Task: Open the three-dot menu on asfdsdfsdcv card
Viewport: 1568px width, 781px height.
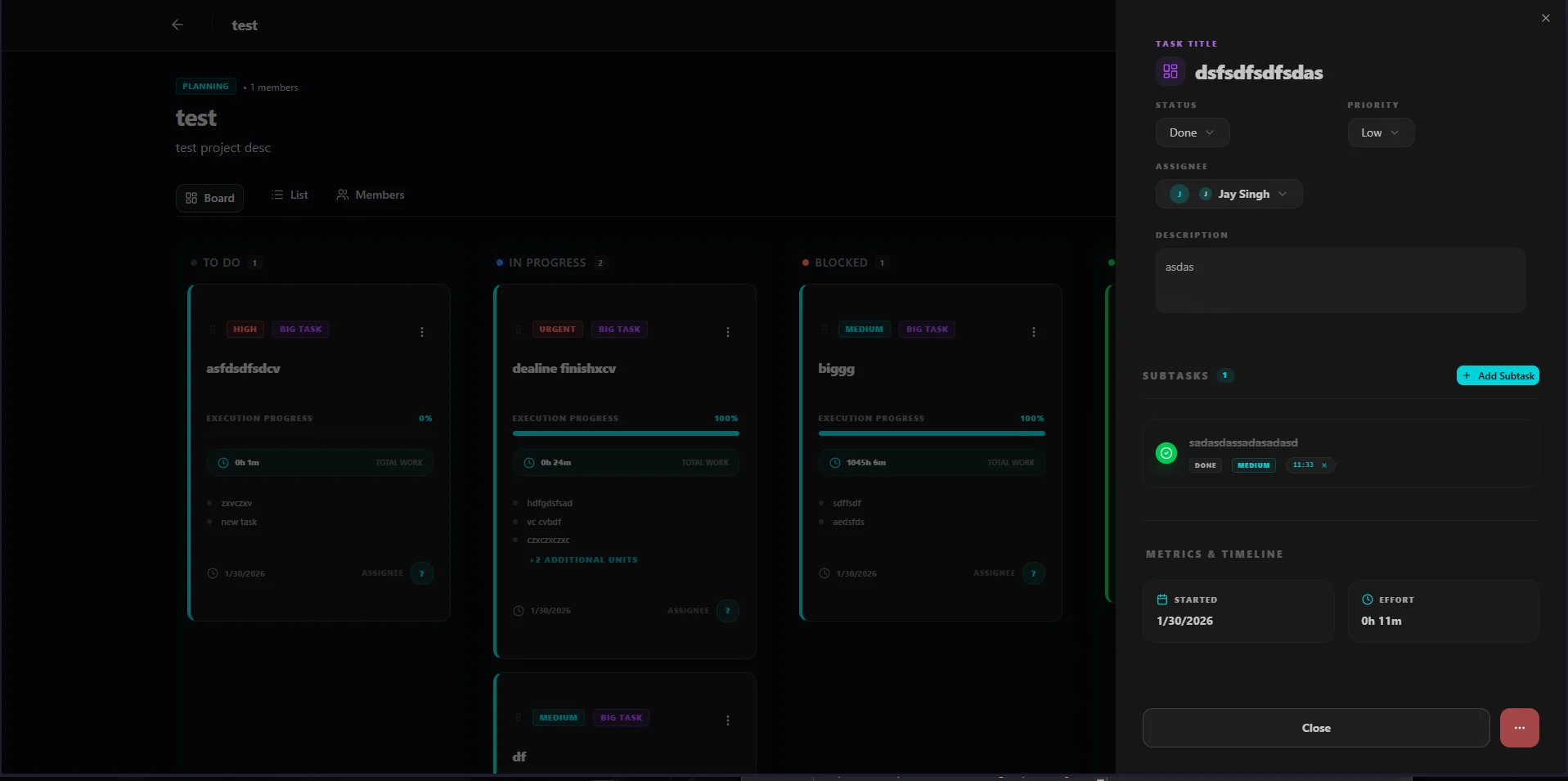Action: [422, 332]
